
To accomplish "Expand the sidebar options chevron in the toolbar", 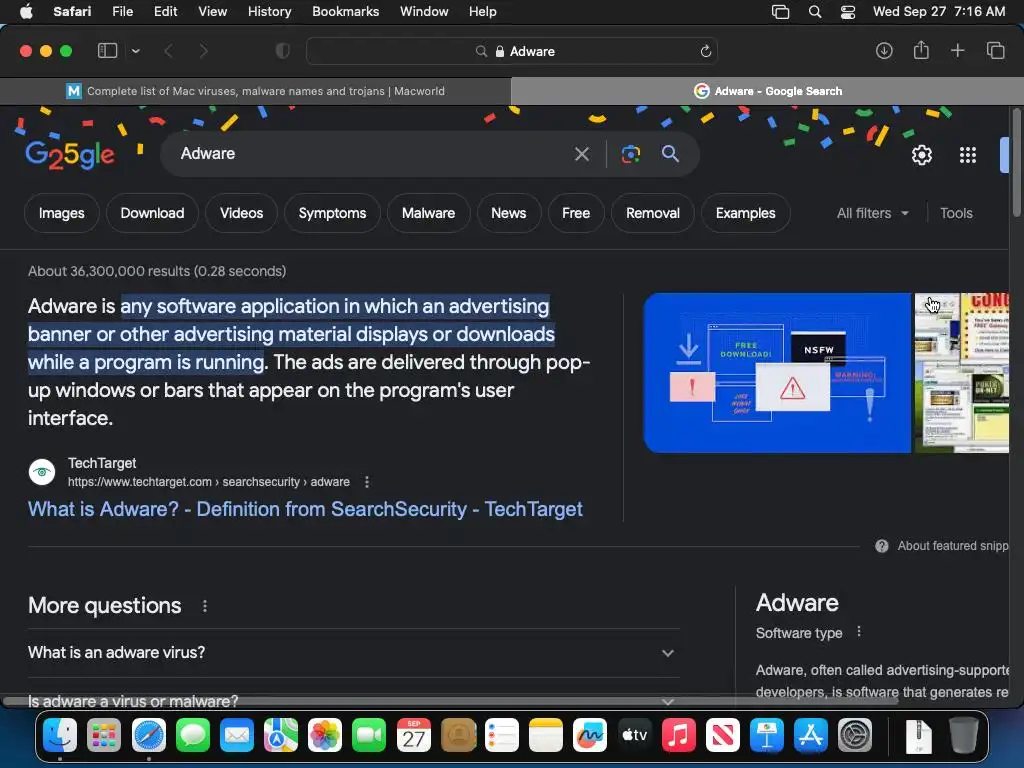I will pyautogui.click(x=135, y=51).
